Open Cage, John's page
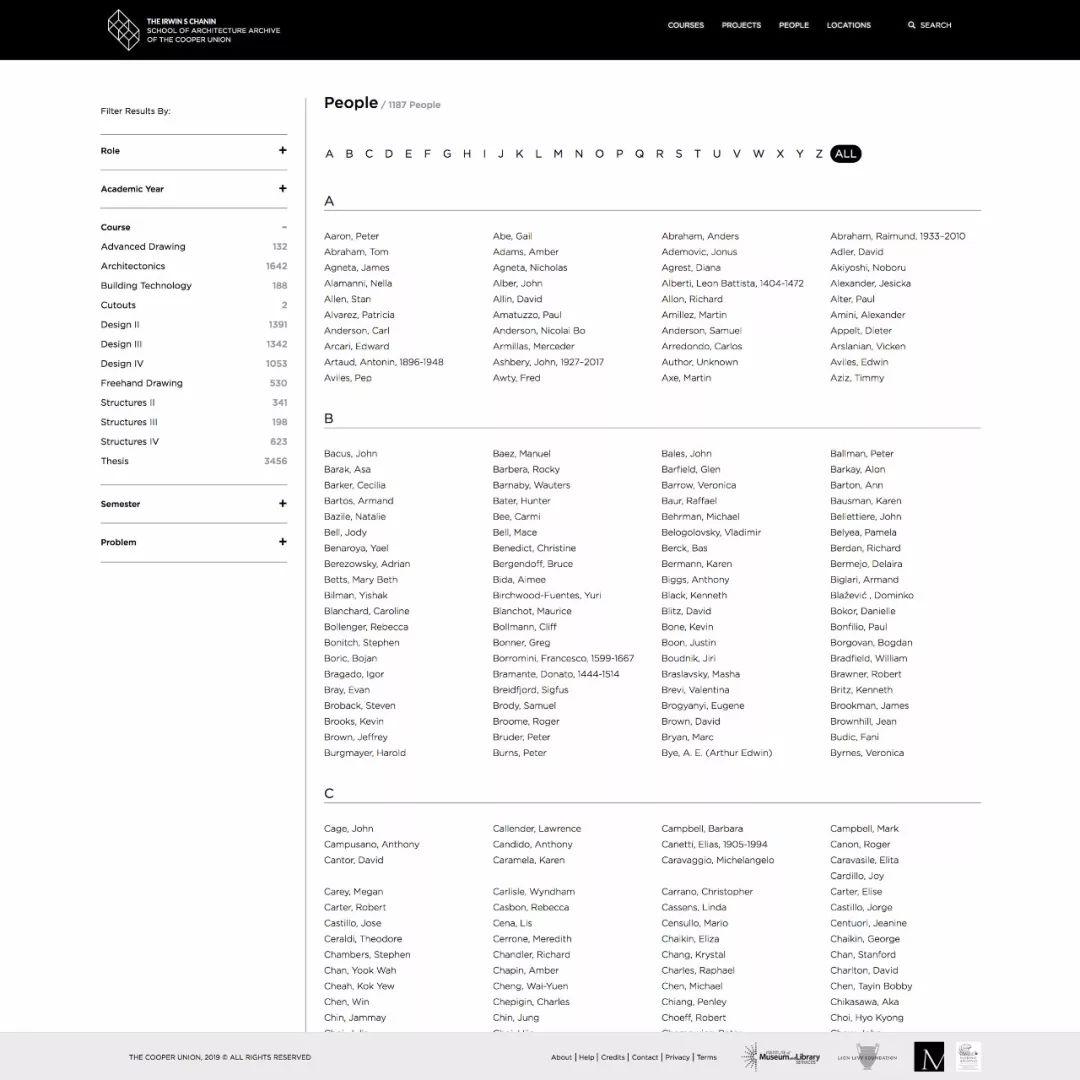1080x1080 pixels. tap(349, 829)
